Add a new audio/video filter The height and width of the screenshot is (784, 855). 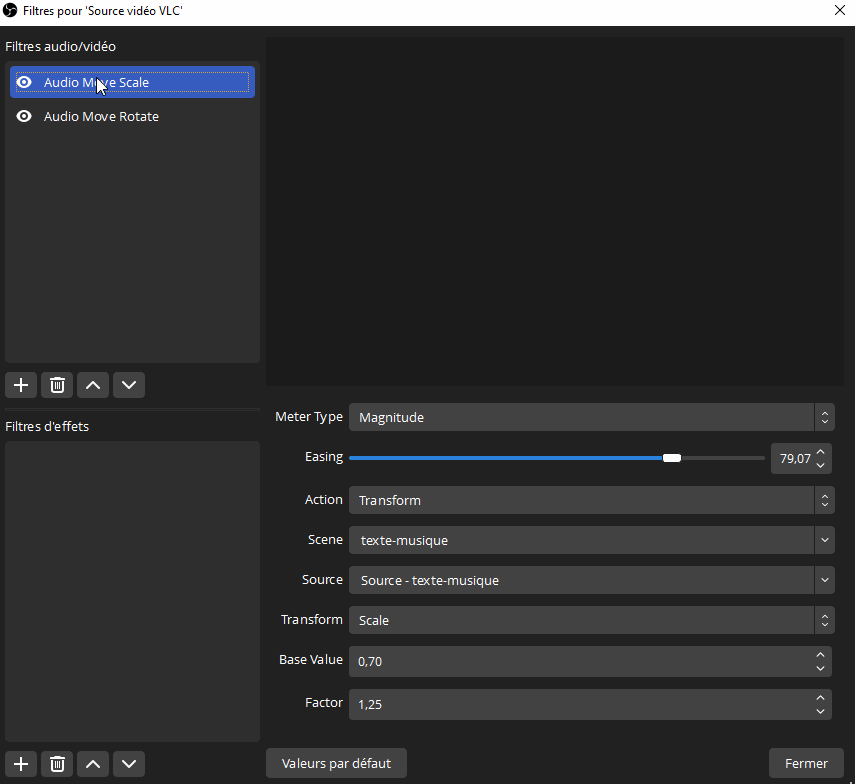(x=21, y=385)
